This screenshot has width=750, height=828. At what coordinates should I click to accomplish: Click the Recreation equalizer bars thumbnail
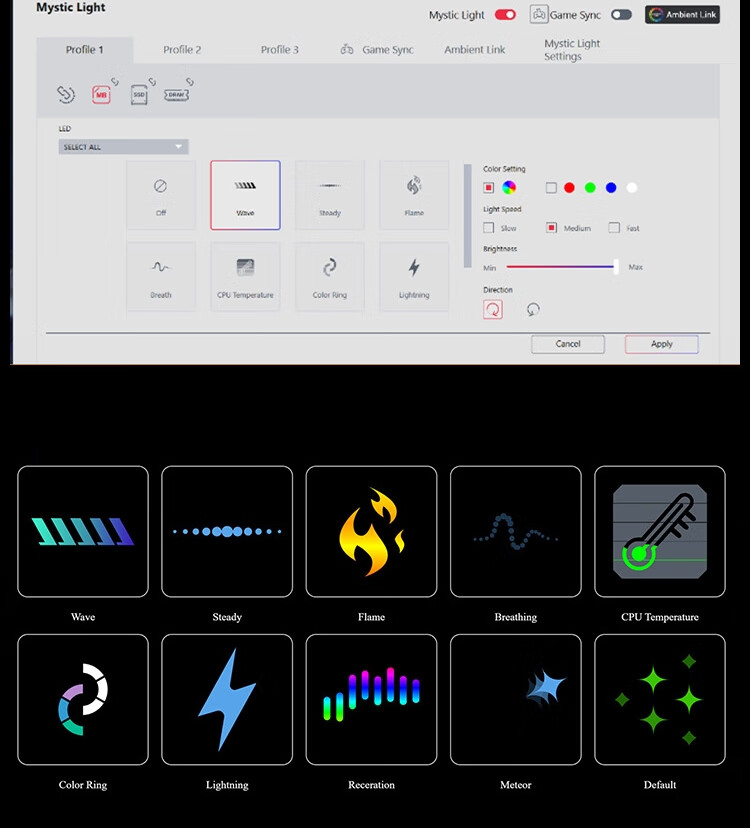click(x=371, y=700)
